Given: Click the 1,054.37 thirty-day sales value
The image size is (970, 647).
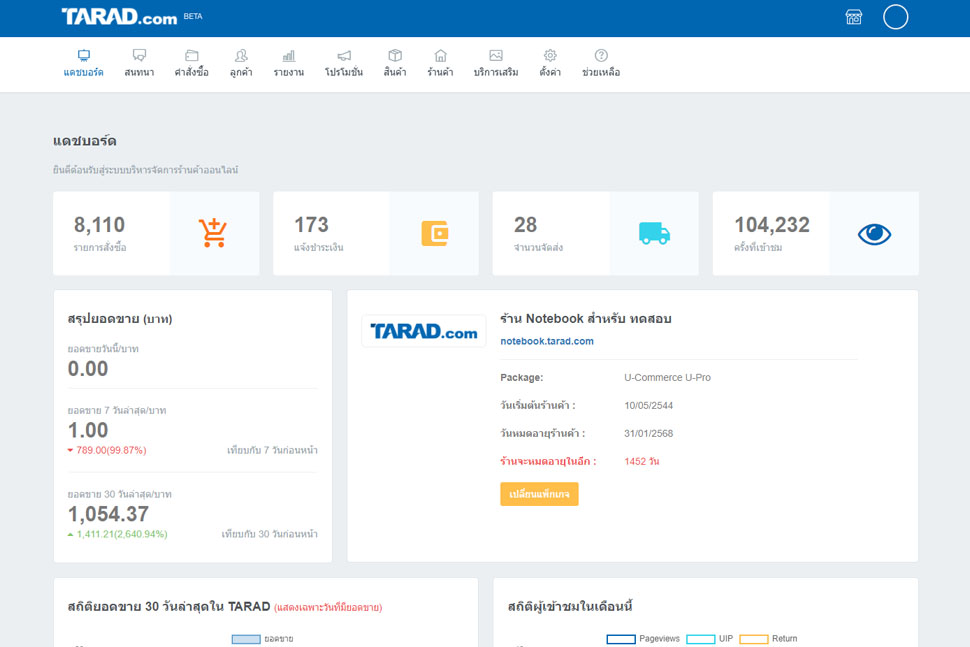Looking at the screenshot, I should click(108, 514).
